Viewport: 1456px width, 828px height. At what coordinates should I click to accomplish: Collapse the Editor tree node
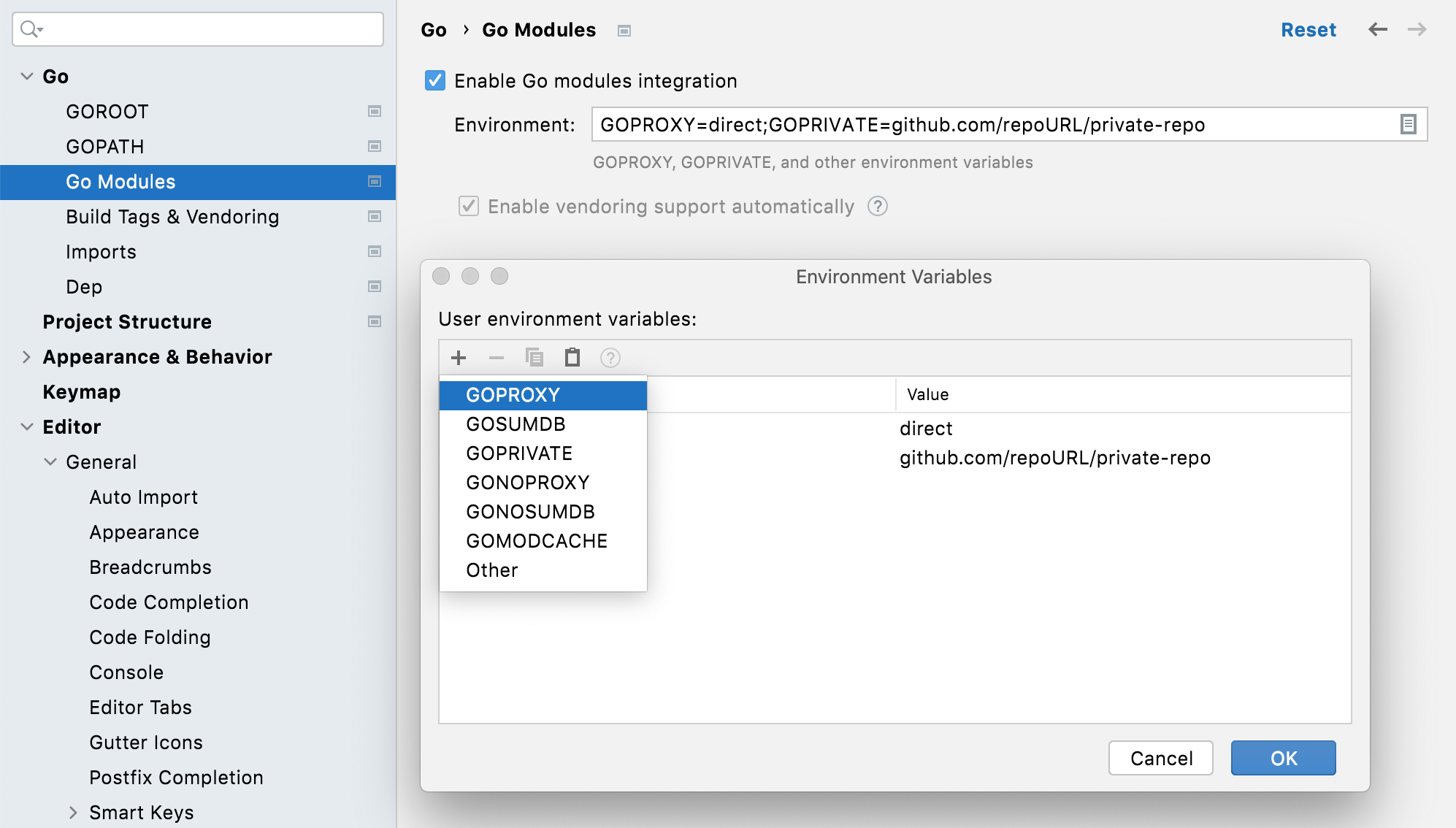pyautogui.click(x=27, y=426)
